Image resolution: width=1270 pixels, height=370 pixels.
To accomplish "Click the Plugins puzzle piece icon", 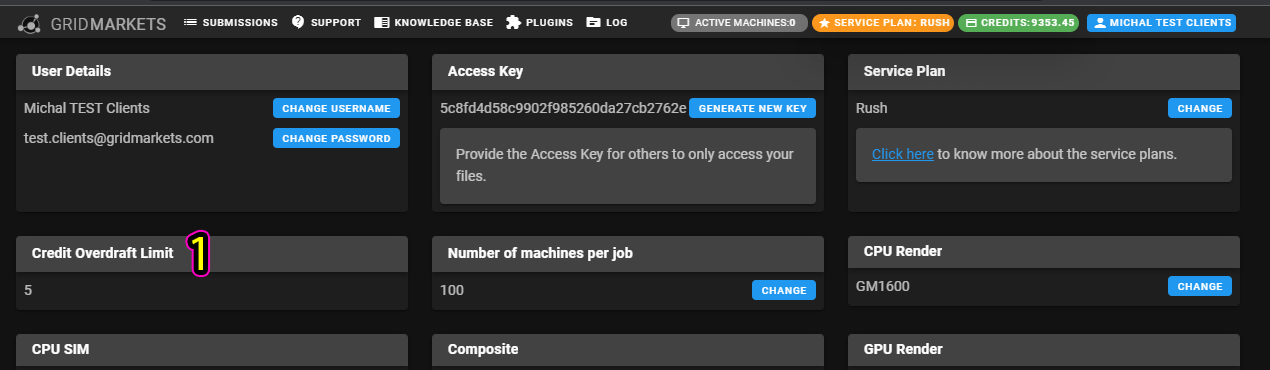I will [x=513, y=22].
